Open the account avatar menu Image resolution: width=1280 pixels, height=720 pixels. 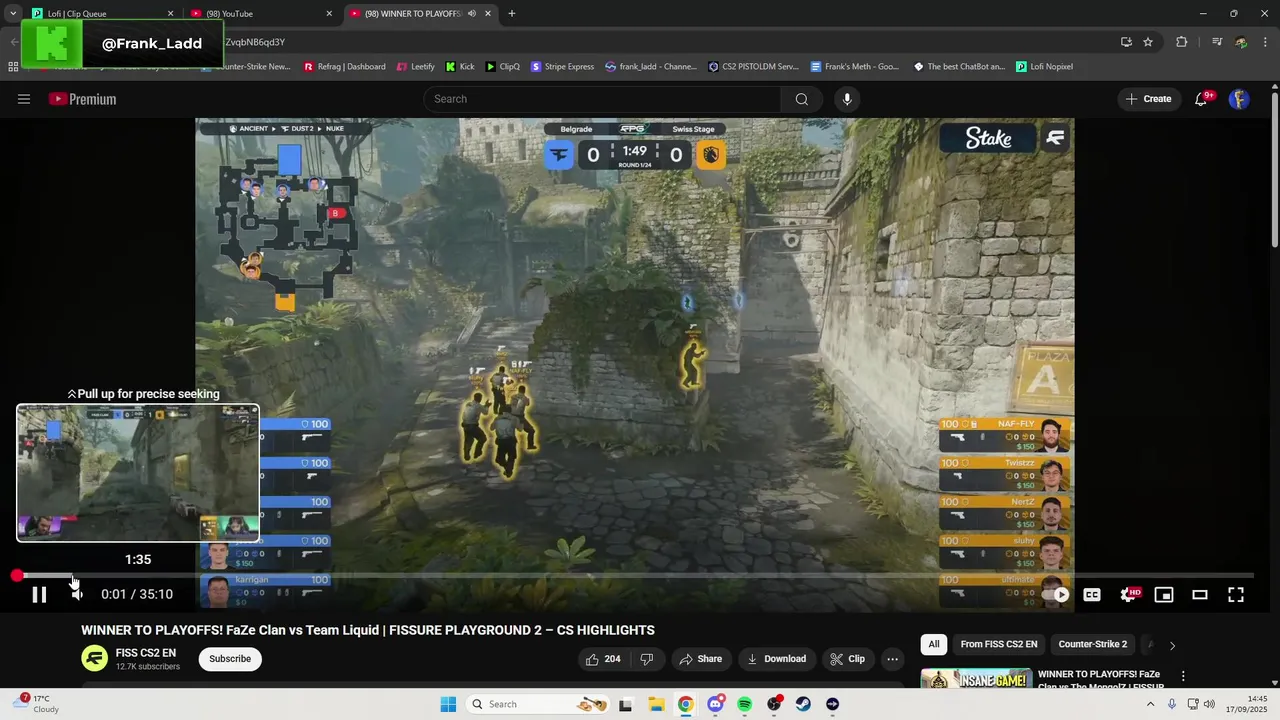pyautogui.click(x=1239, y=99)
